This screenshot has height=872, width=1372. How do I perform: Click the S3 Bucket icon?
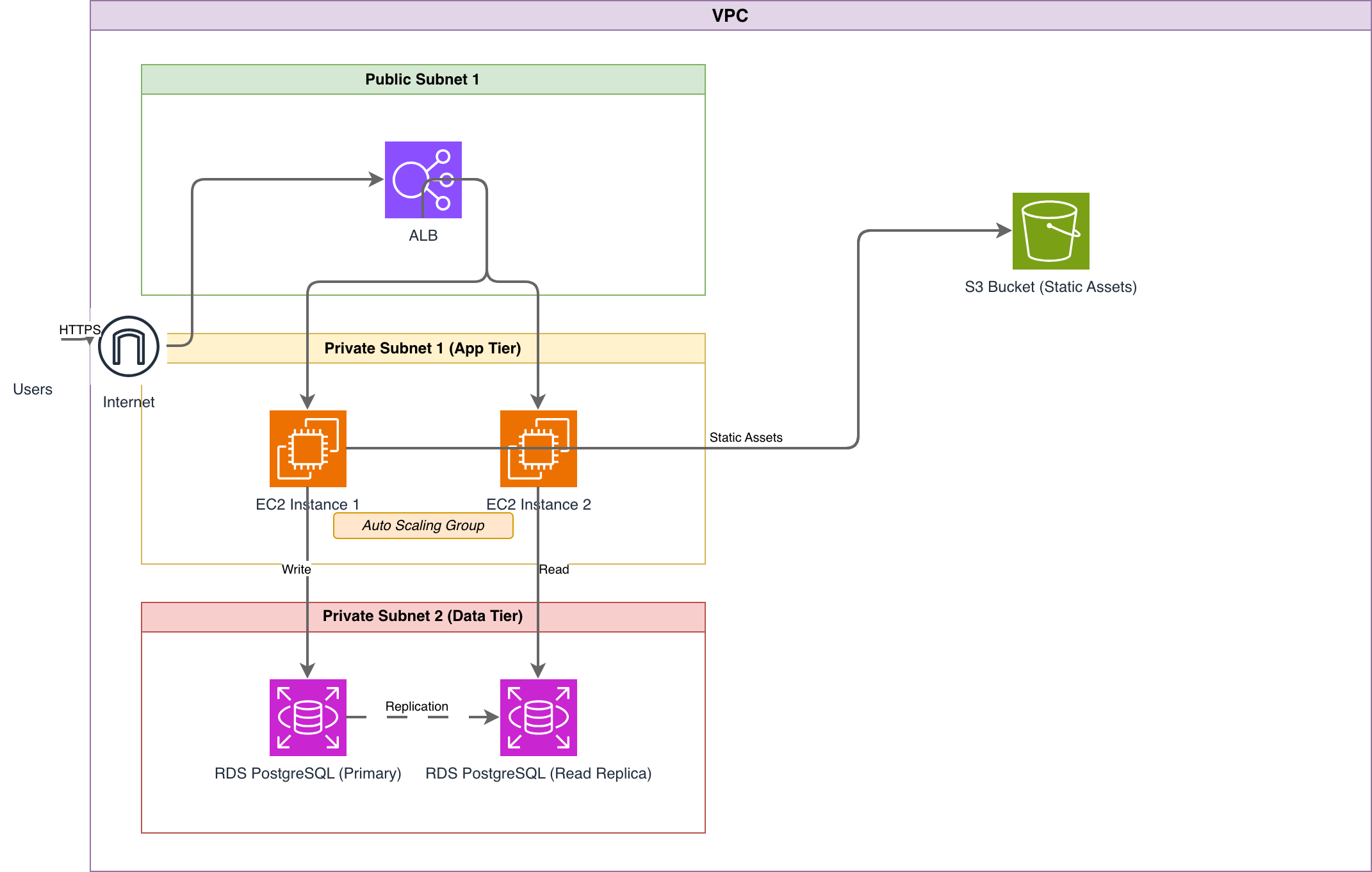(1050, 230)
